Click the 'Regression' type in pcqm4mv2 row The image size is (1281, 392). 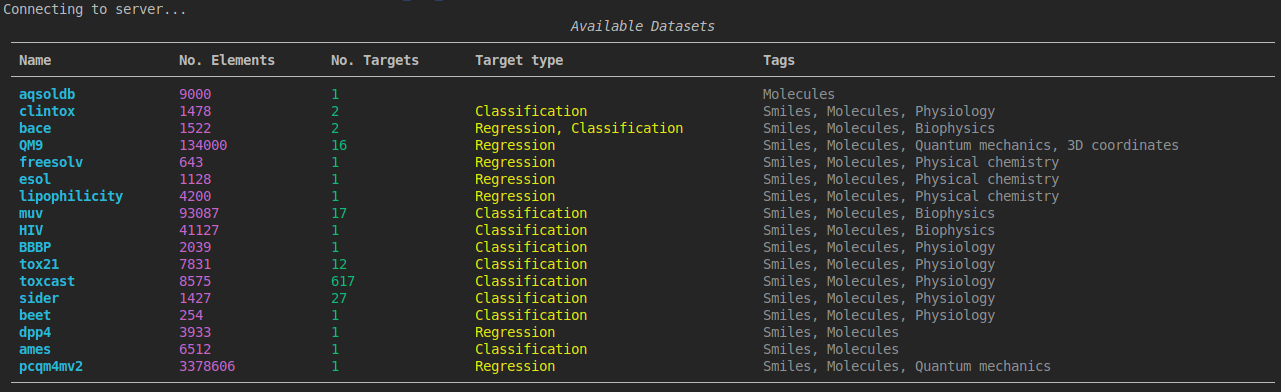(515, 366)
